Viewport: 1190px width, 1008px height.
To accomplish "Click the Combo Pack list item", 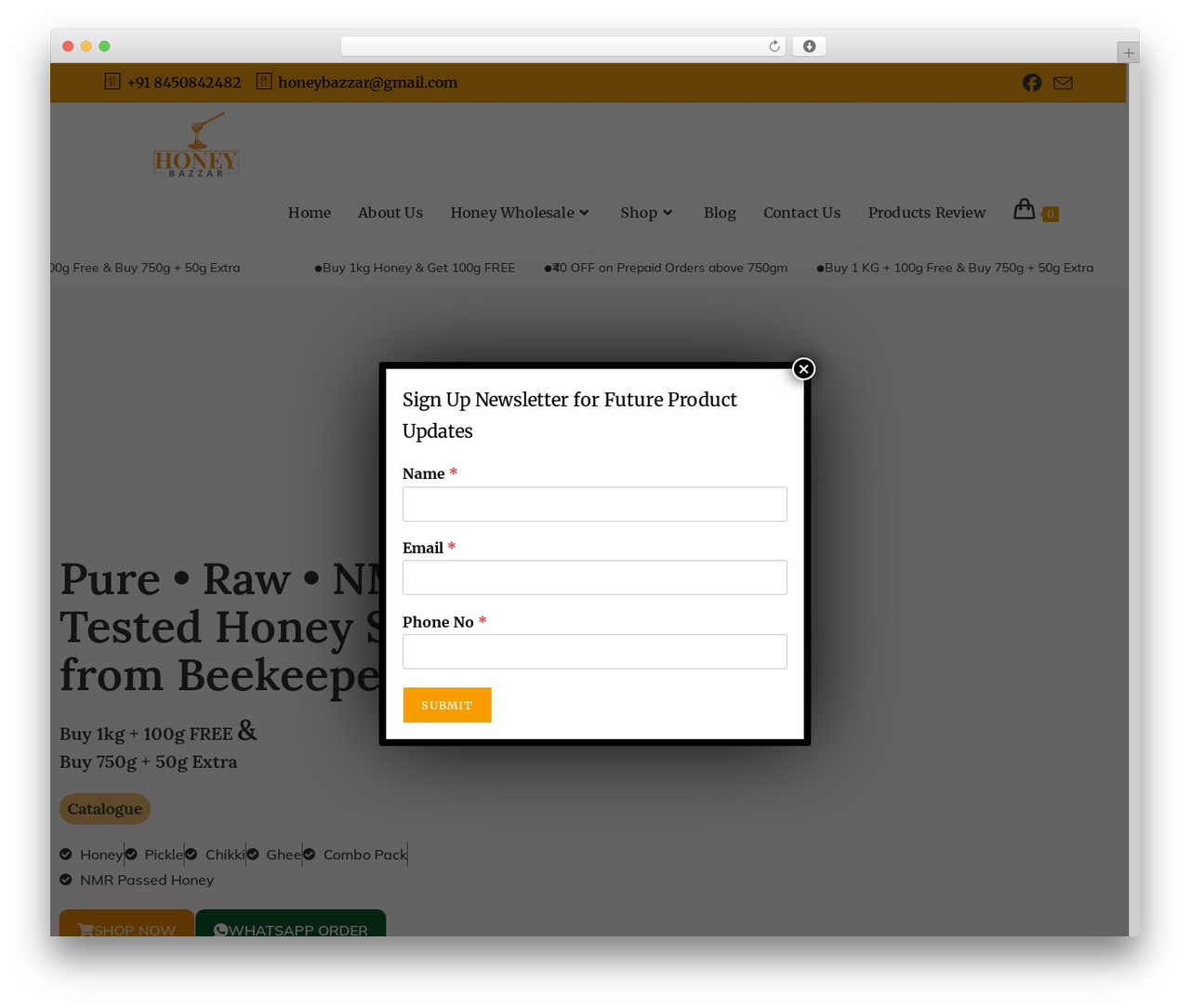I will click(x=355, y=855).
